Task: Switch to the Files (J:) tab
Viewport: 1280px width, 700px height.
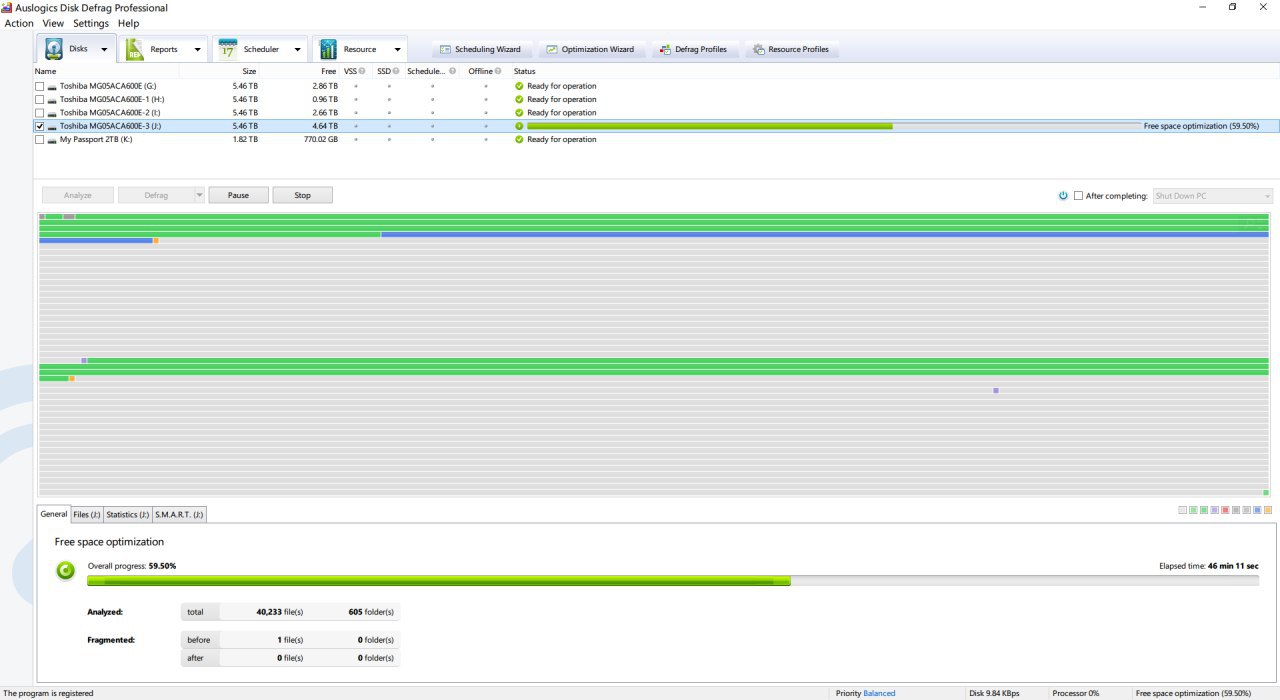Action: [87, 515]
